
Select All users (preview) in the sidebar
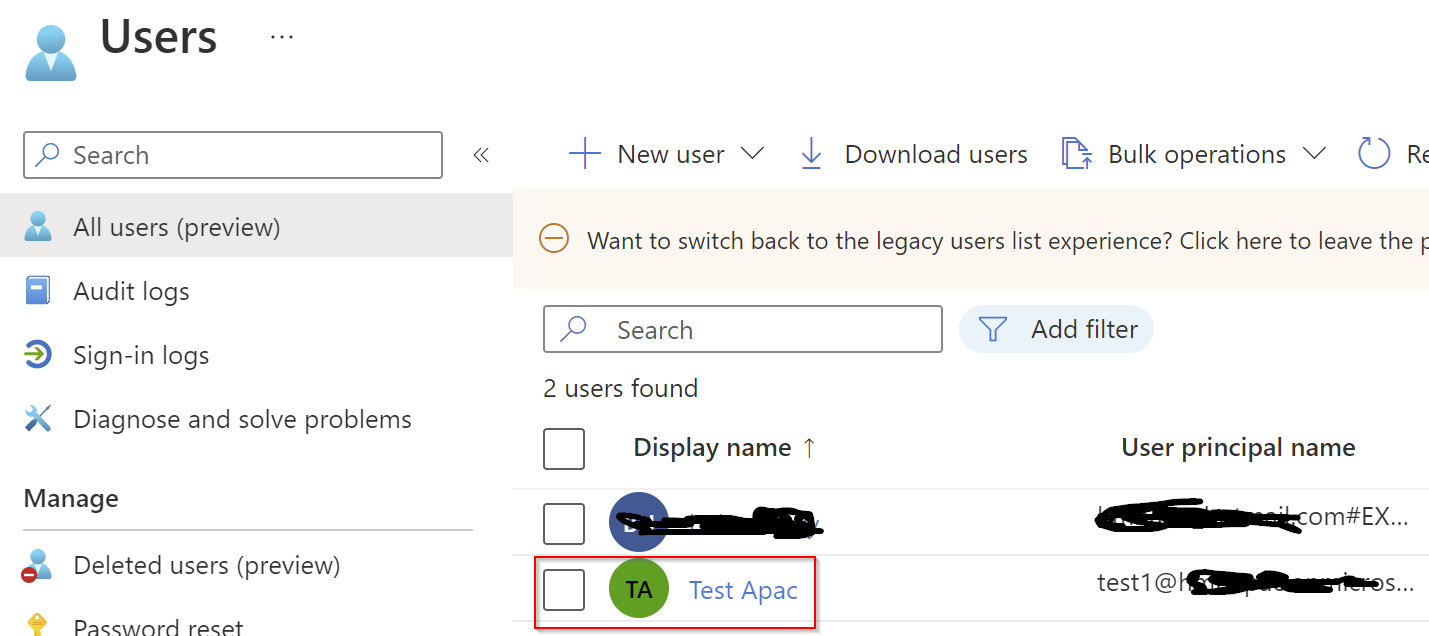[x=175, y=226]
